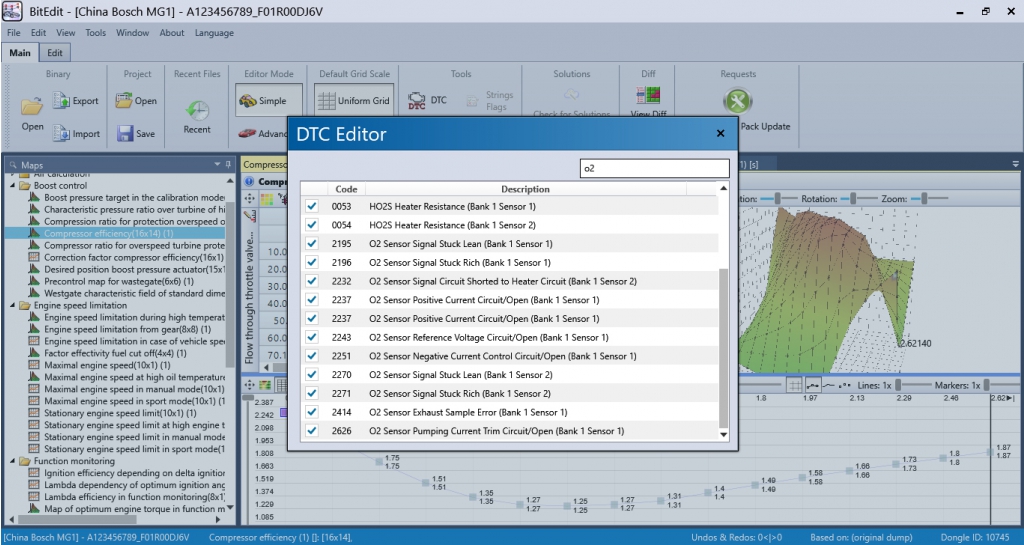
Task: Toggle checkbox for code 2195
Action: (x=312, y=243)
